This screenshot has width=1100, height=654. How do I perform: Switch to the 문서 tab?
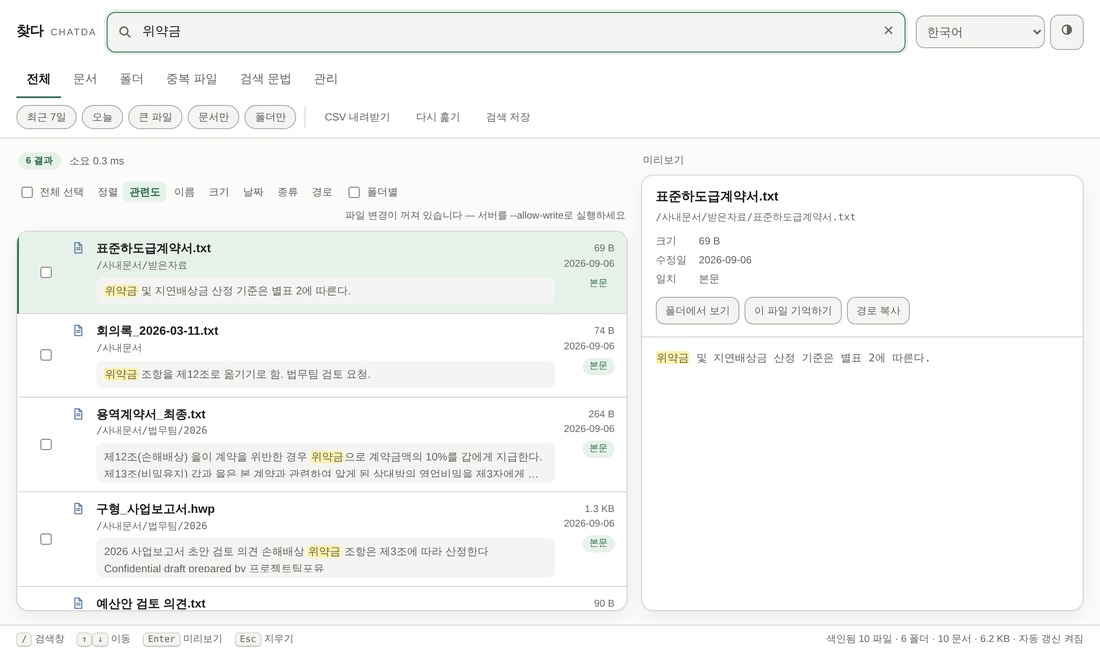[85, 79]
